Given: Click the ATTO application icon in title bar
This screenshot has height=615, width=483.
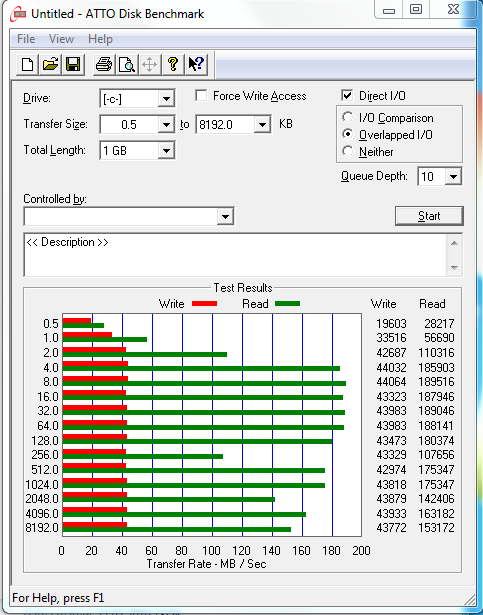Looking at the screenshot, I should click(18, 14).
